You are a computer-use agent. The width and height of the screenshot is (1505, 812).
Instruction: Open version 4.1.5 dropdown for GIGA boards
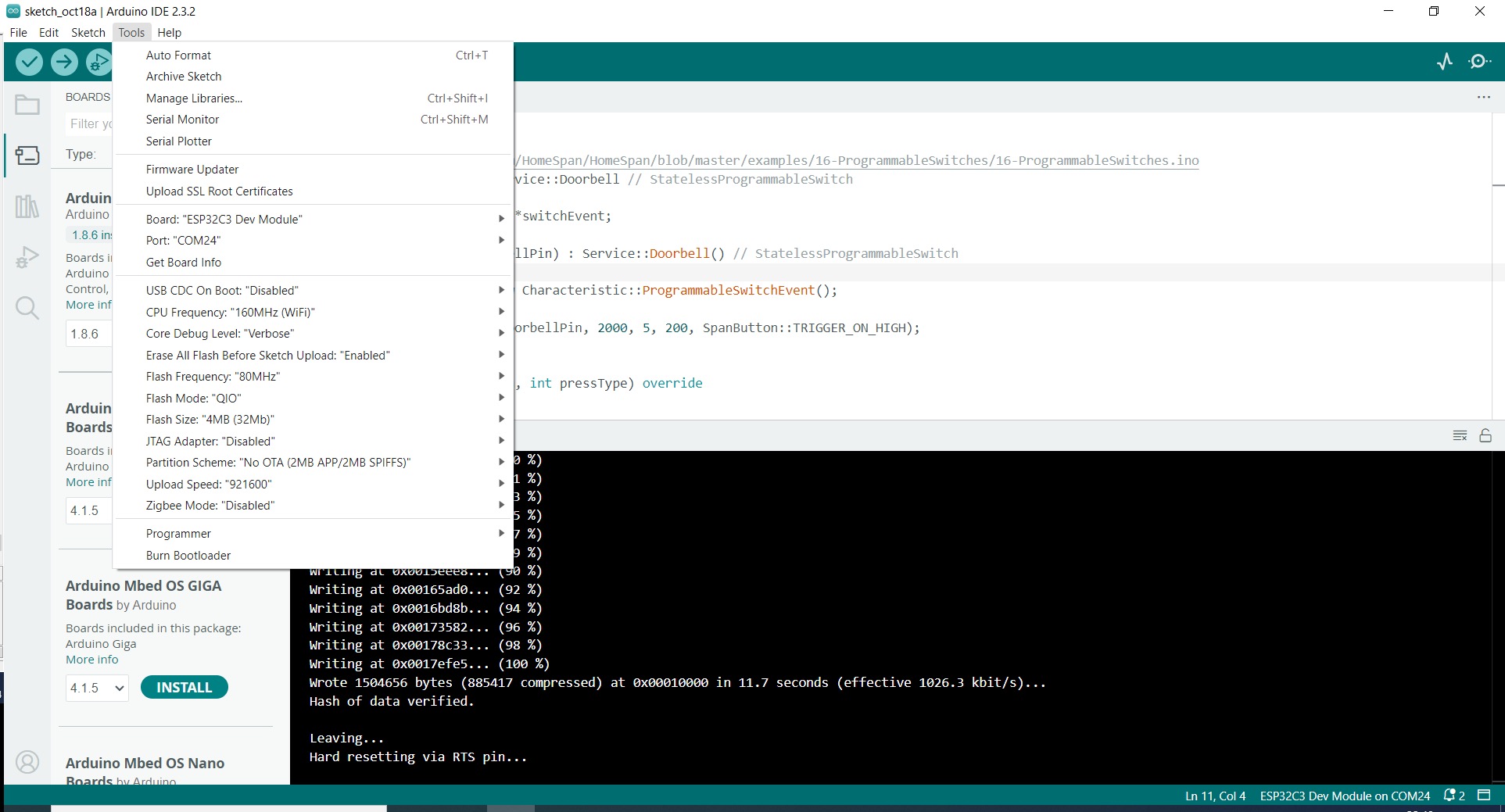(x=97, y=688)
